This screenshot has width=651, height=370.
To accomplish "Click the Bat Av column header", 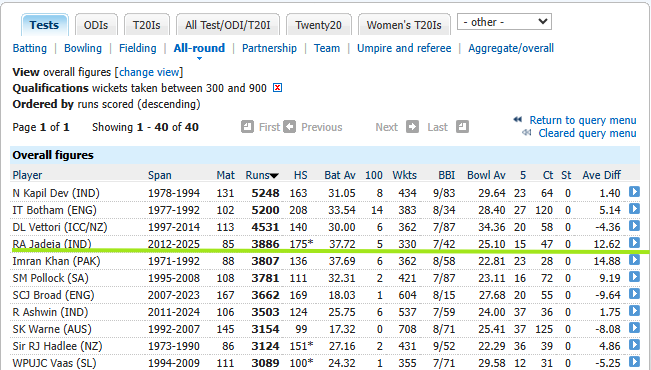I will pyautogui.click(x=340, y=175).
